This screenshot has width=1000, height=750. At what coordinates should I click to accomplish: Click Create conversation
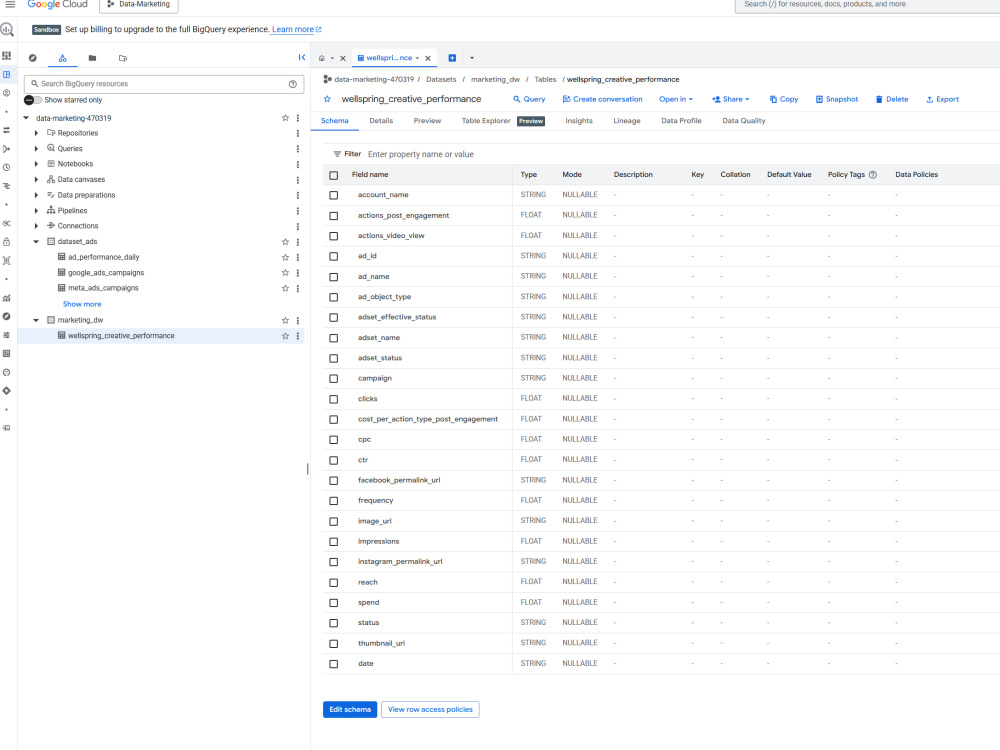tap(602, 99)
